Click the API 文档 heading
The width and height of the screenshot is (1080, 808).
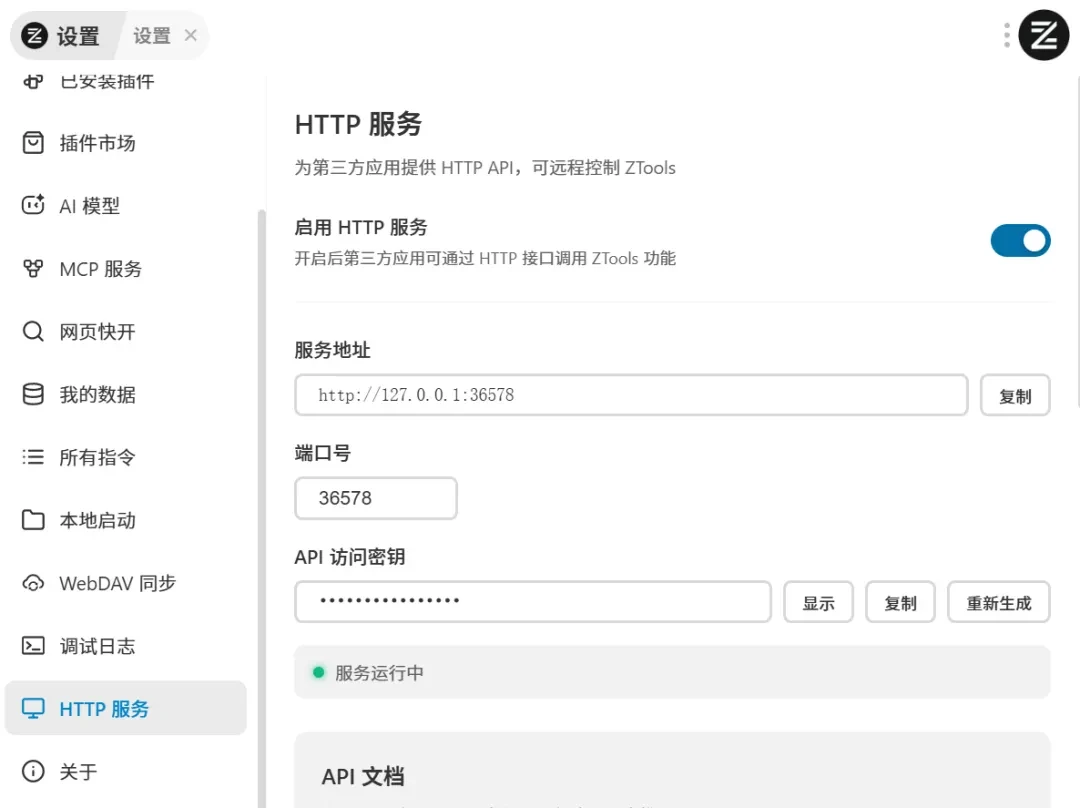pos(362,776)
